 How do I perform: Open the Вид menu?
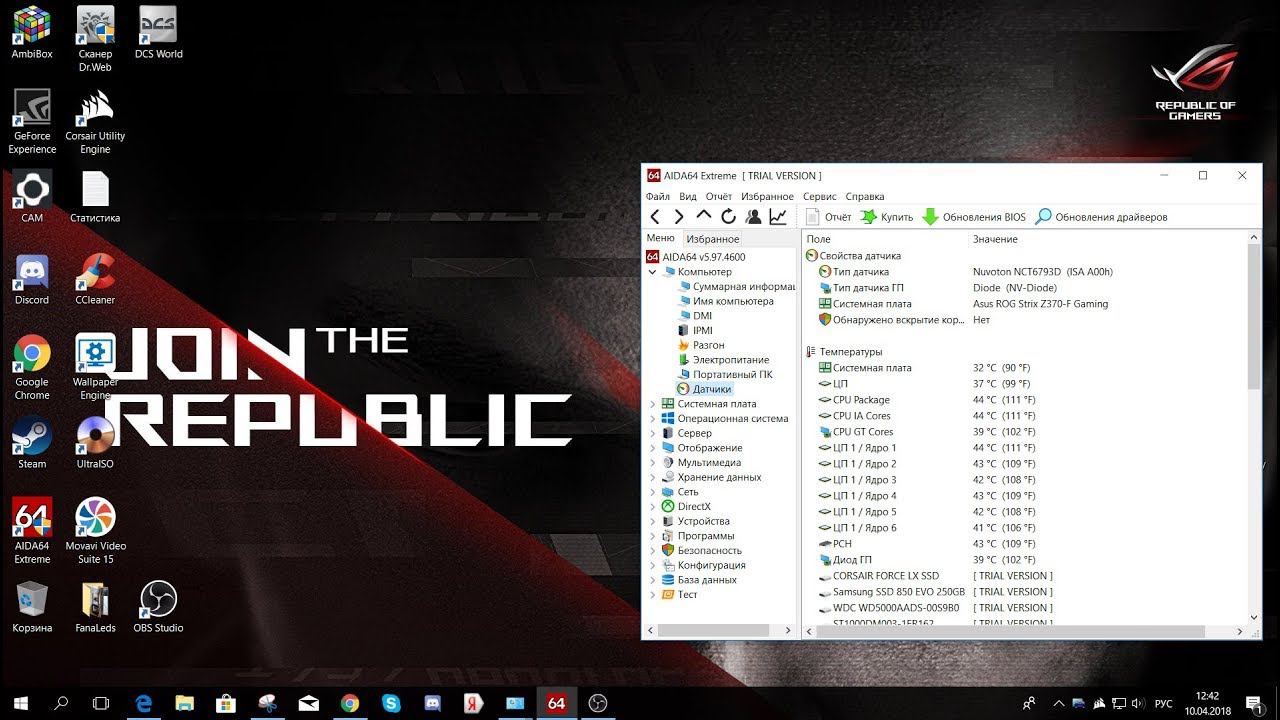[688, 197]
